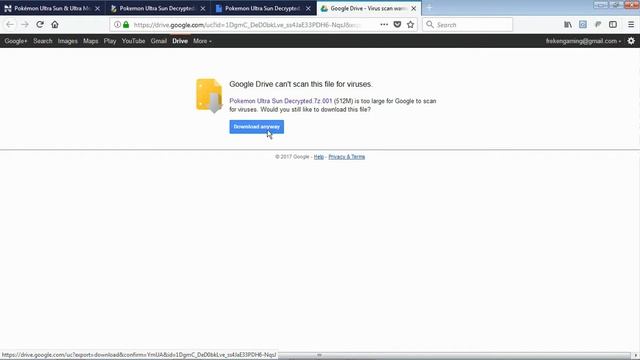Open page actions three-dots menu
The height and width of the screenshot is (360, 640).
coord(384,24)
